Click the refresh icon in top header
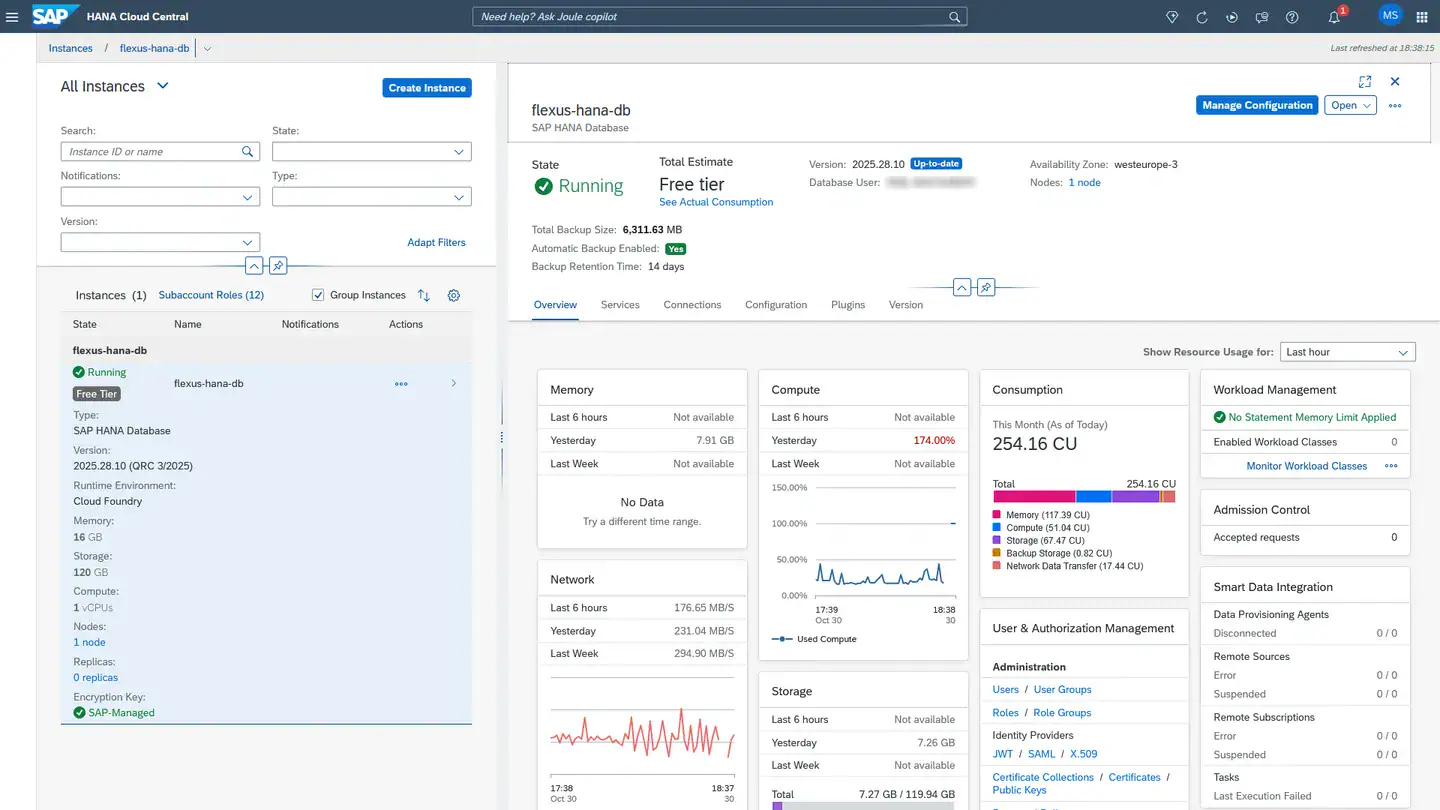The height and width of the screenshot is (810, 1440). pos(1202,17)
